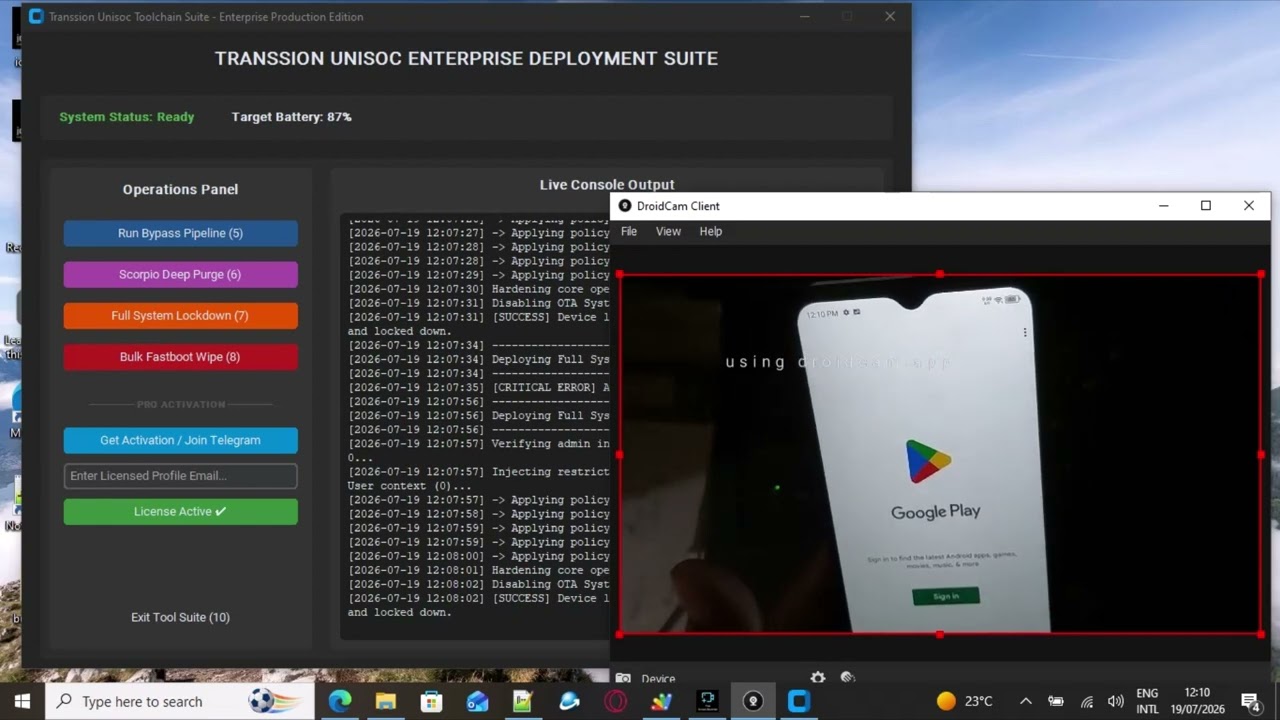Click the System Status: Ready text
The width and height of the screenshot is (1280, 720).
pyautogui.click(x=127, y=117)
